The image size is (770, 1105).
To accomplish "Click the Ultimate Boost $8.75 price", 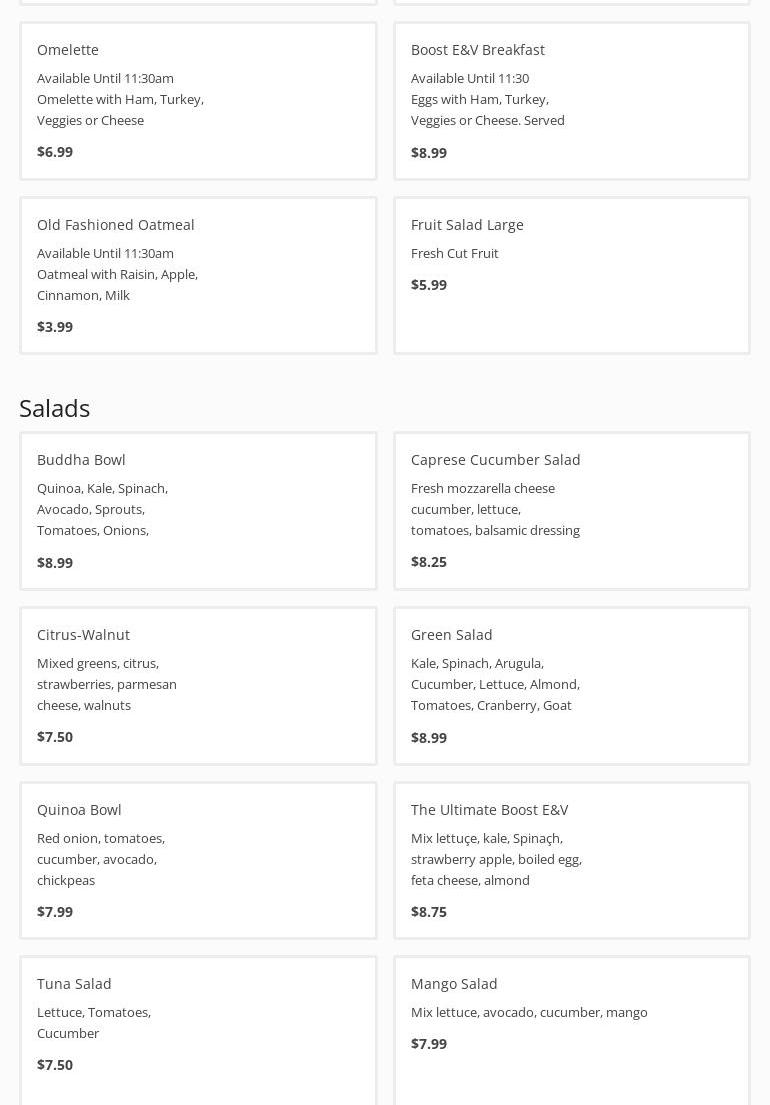I will 429,912.
